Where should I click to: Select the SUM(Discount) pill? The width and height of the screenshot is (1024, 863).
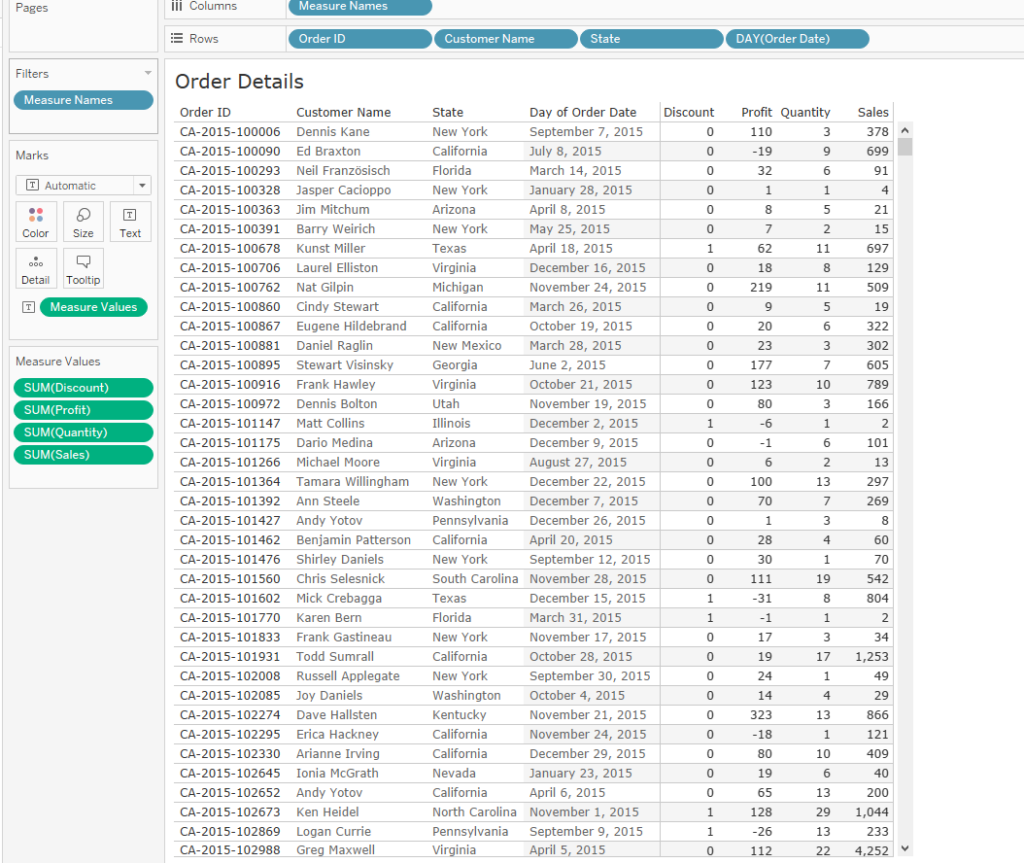(84, 388)
